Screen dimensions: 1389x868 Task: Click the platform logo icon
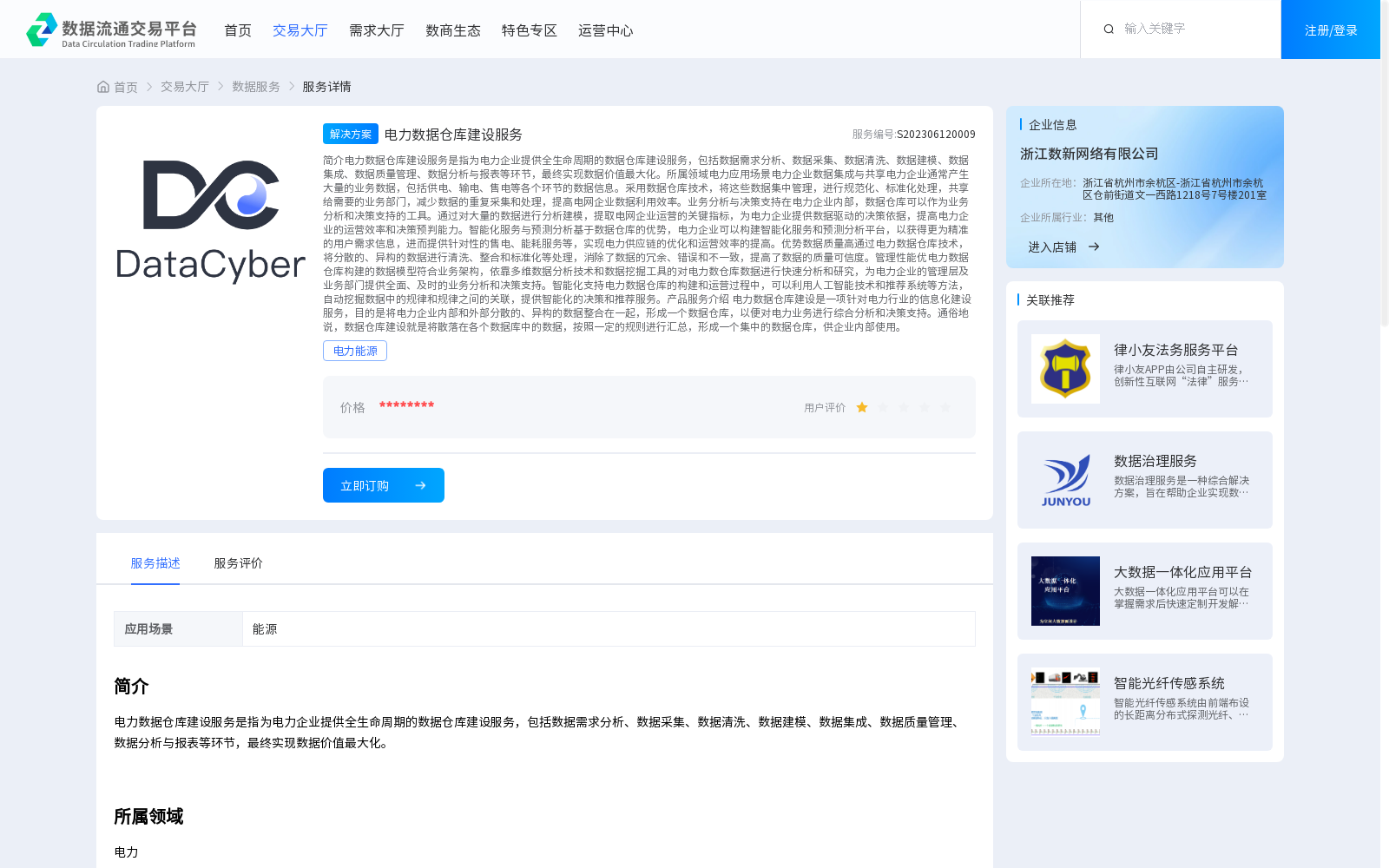[42, 30]
